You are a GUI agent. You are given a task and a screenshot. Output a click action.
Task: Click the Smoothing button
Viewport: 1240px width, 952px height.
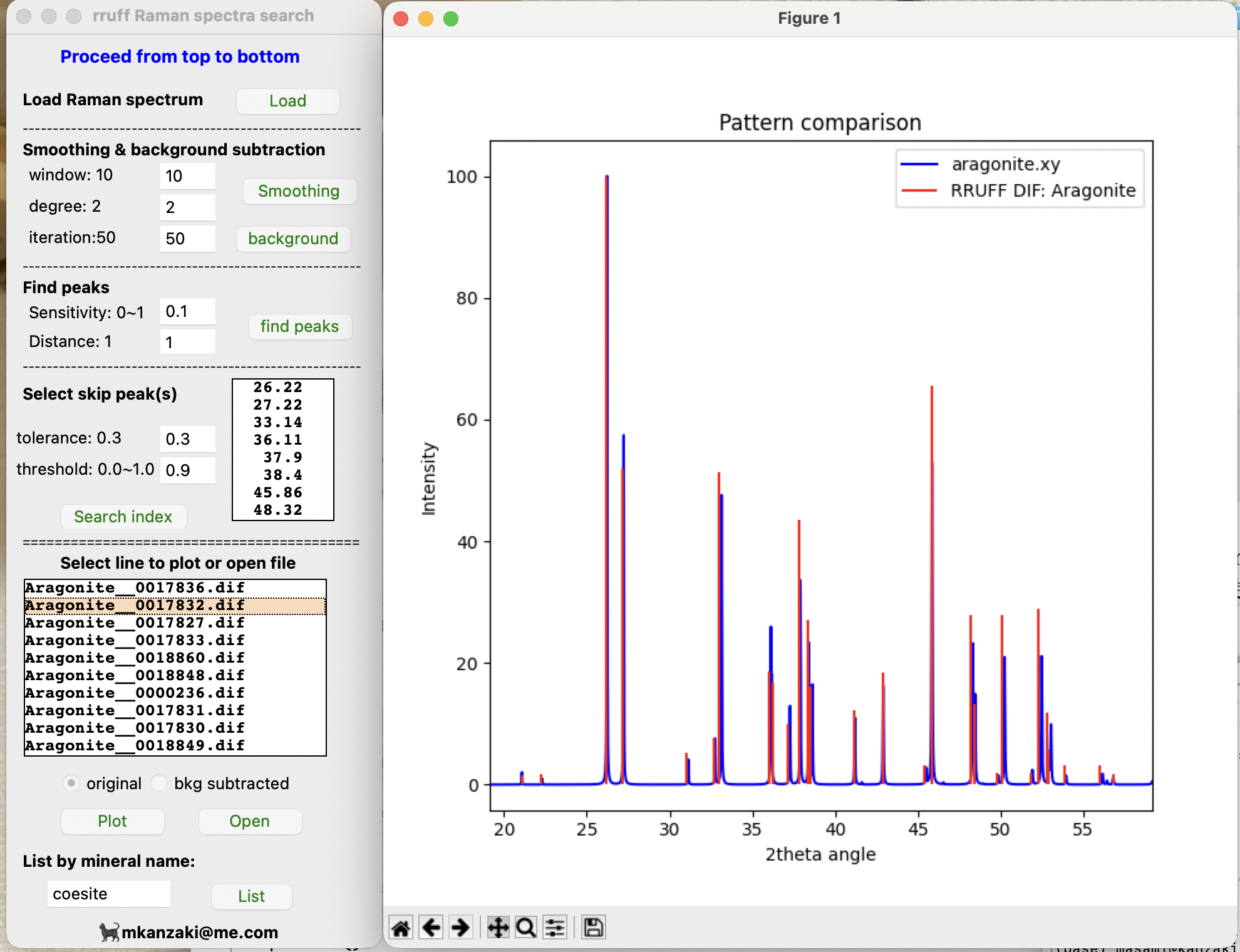click(x=299, y=191)
